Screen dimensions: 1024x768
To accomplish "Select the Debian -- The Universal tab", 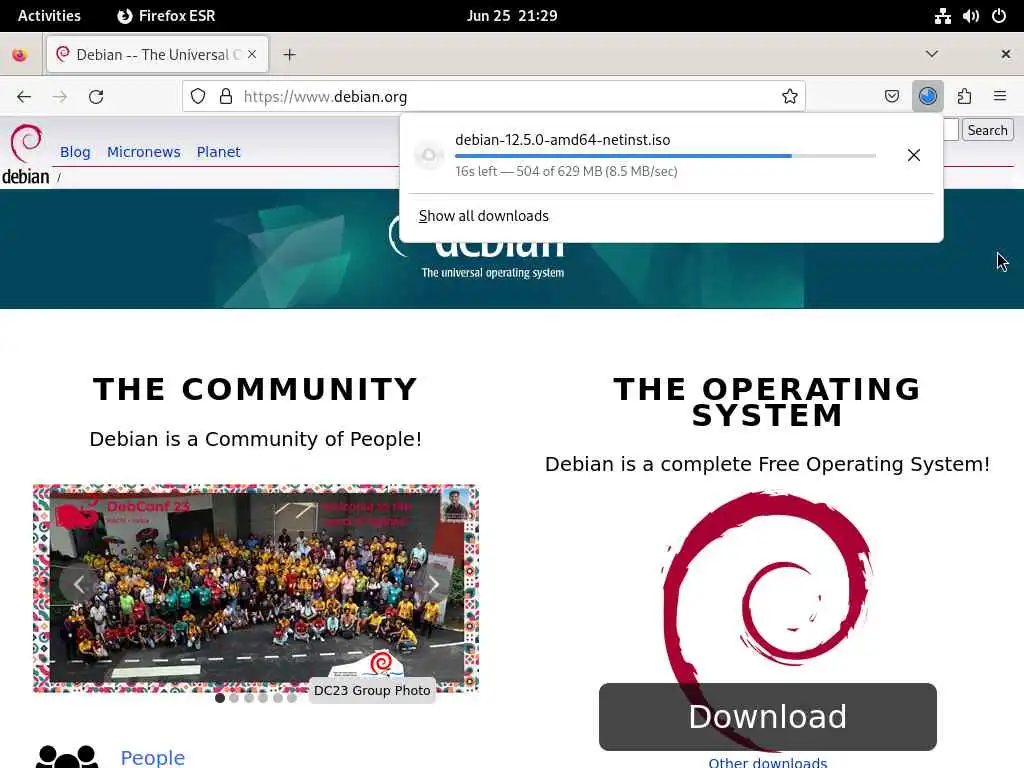I will (157, 55).
